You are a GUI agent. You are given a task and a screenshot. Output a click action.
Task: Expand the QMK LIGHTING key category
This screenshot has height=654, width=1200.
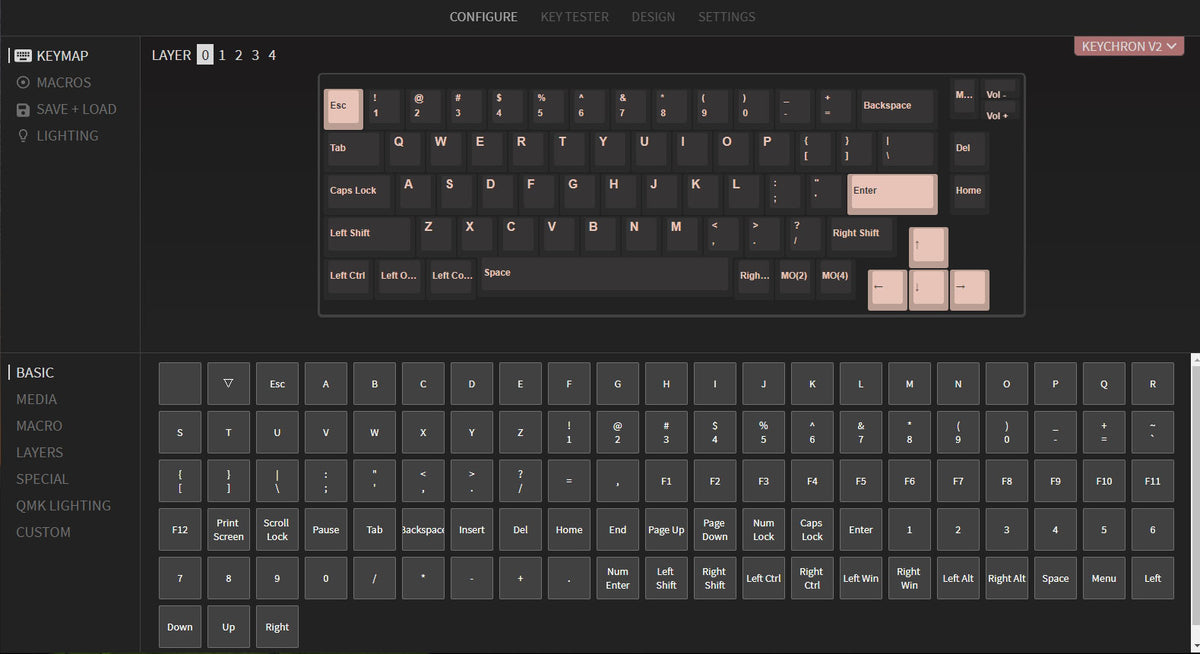(x=64, y=505)
